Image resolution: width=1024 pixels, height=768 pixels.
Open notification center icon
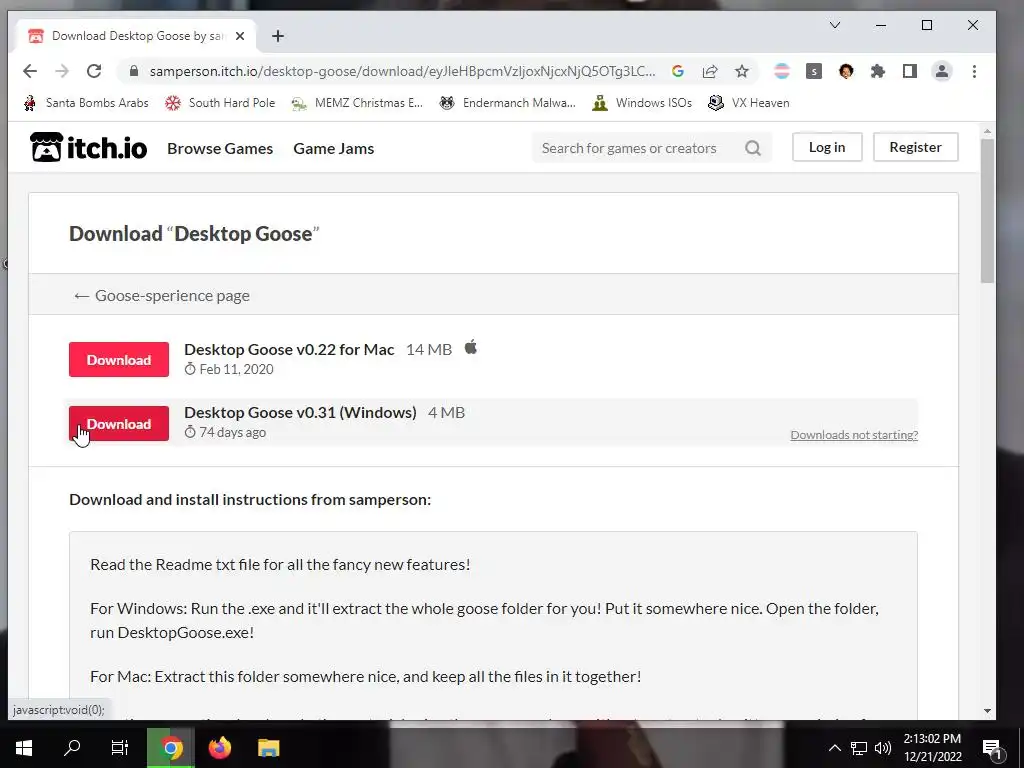coord(992,750)
